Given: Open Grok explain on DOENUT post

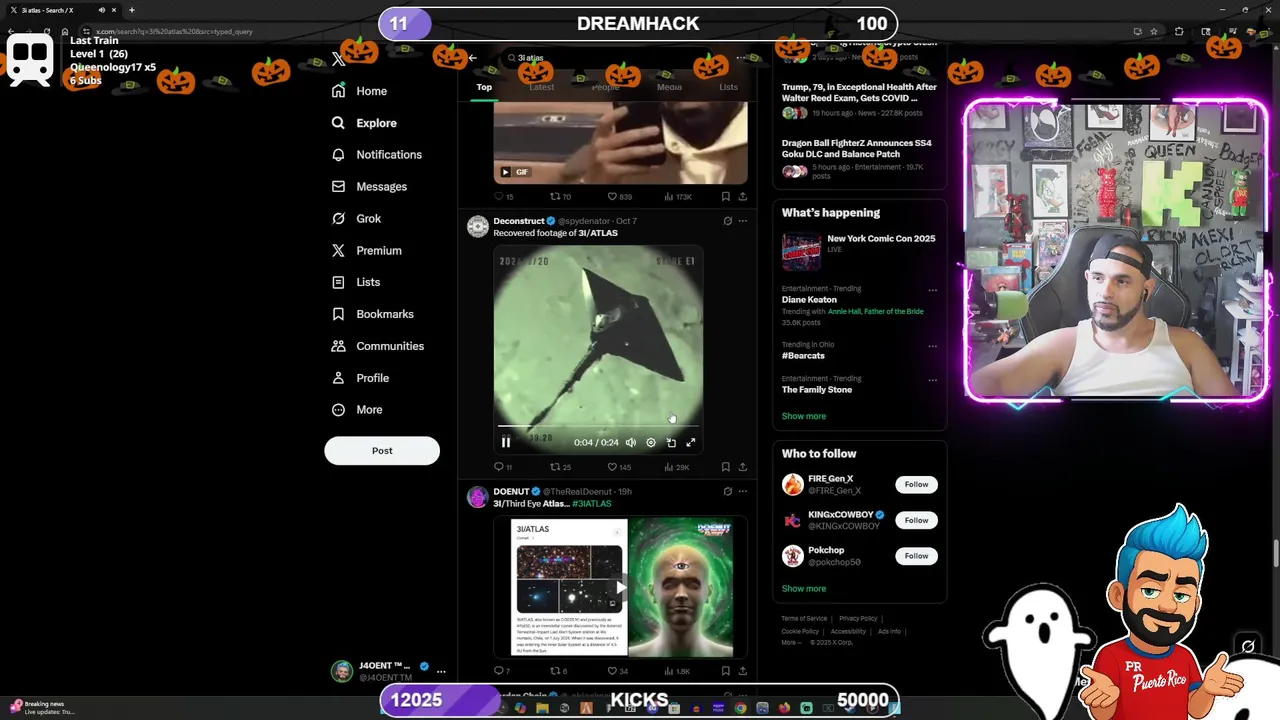Looking at the screenshot, I should click(728, 491).
